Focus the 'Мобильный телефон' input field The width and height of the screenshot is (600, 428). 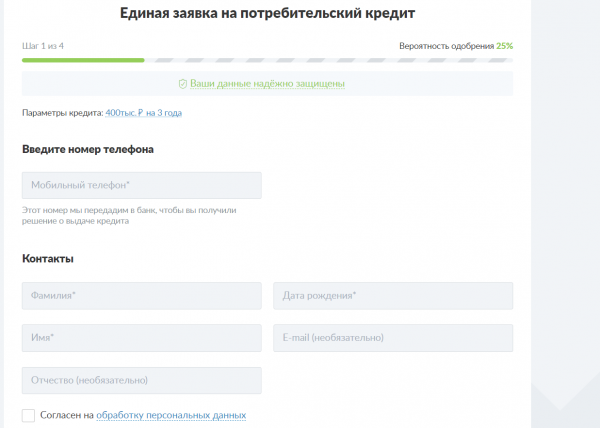(142, 185)
